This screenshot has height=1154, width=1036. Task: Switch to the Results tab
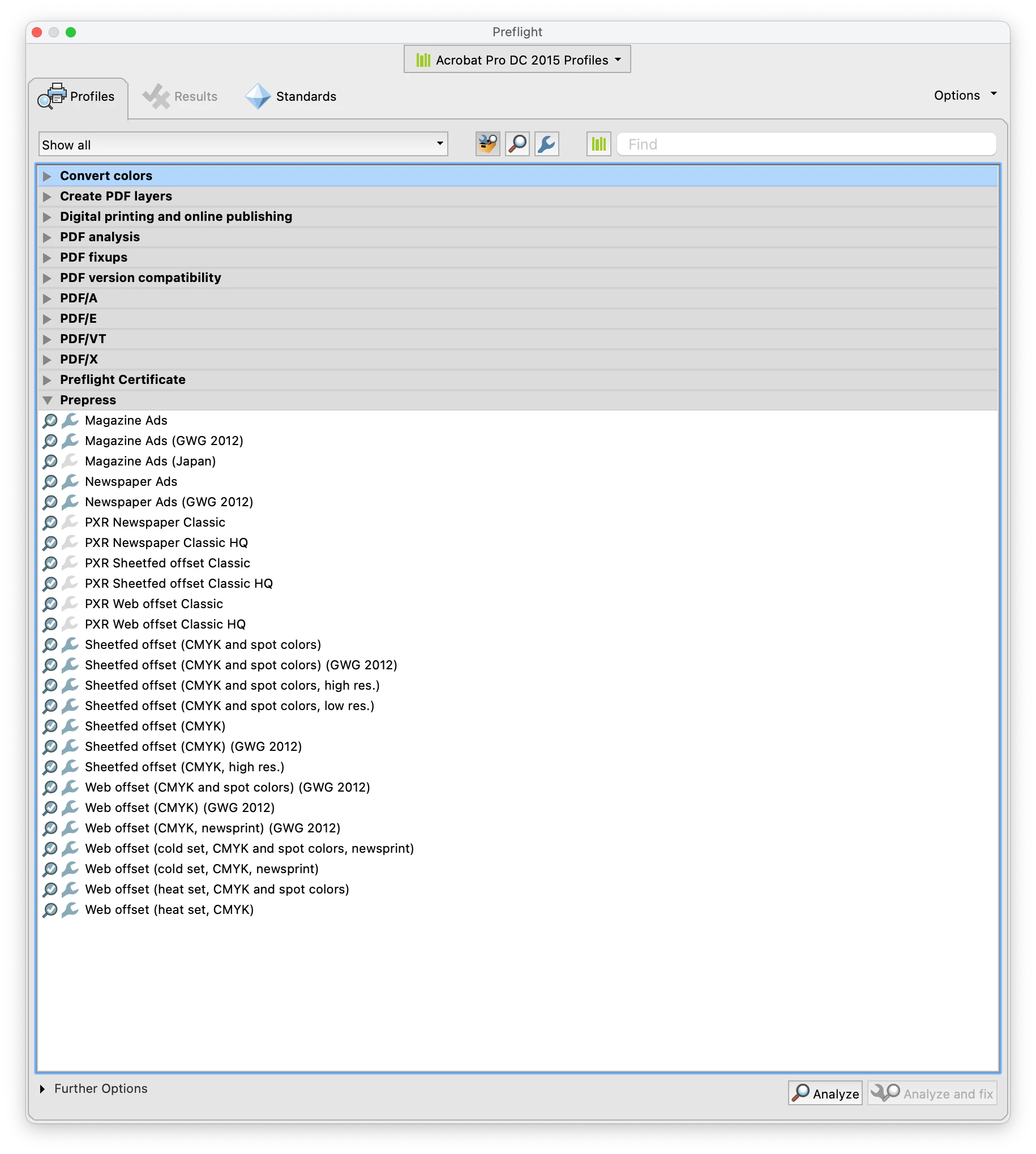coord(180,96)
